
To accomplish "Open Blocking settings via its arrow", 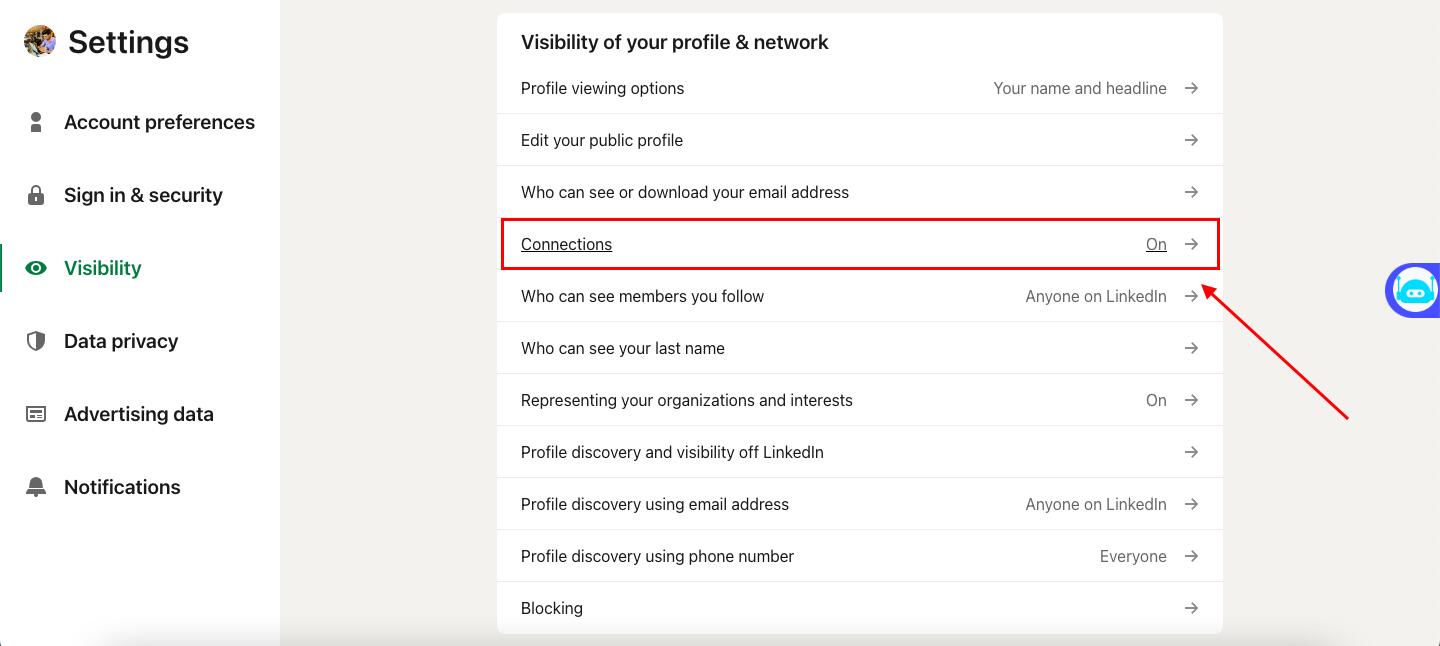I will point(1191,607).
